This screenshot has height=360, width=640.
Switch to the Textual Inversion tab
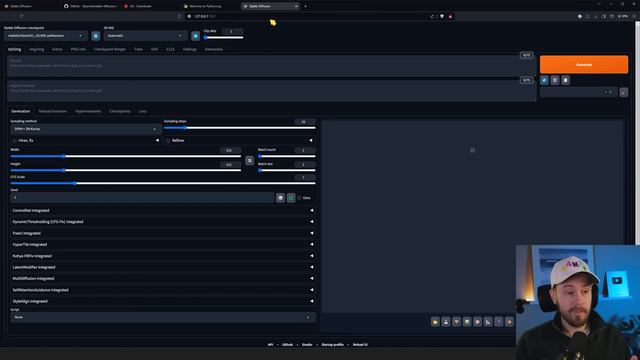click(53, 111)
